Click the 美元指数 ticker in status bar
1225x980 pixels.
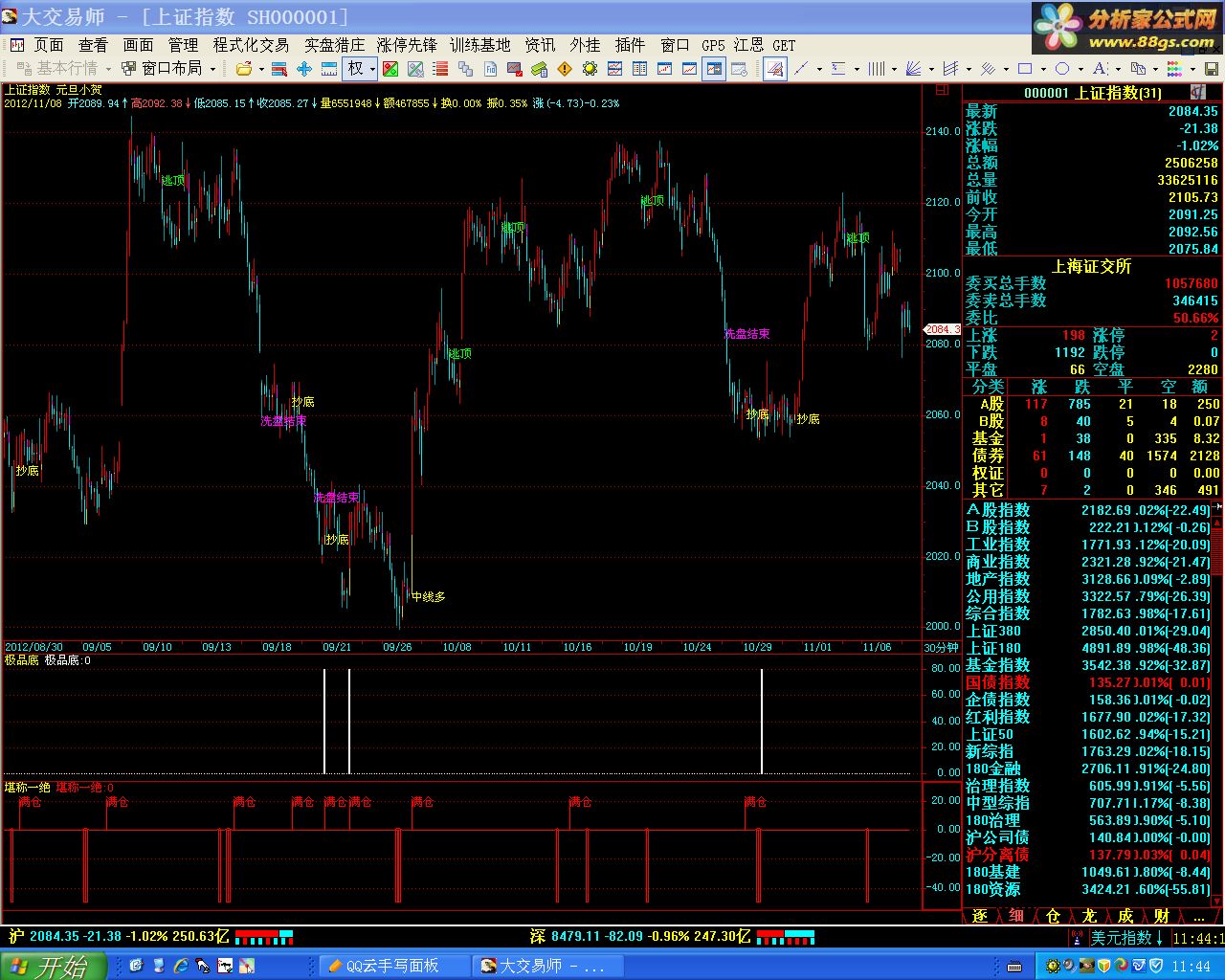point(1127,938)
